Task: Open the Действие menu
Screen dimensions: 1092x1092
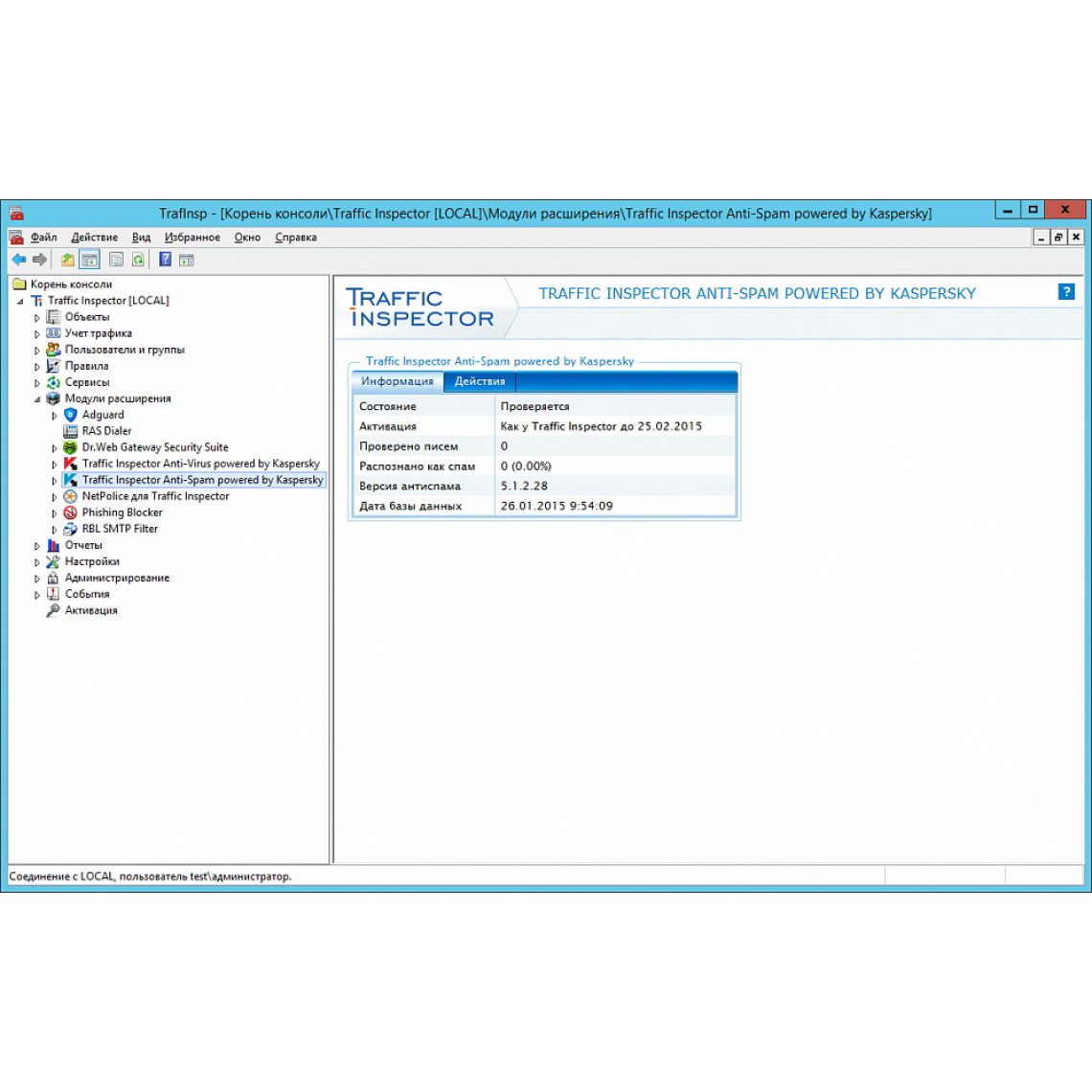Action: click(x=94, y=238)
